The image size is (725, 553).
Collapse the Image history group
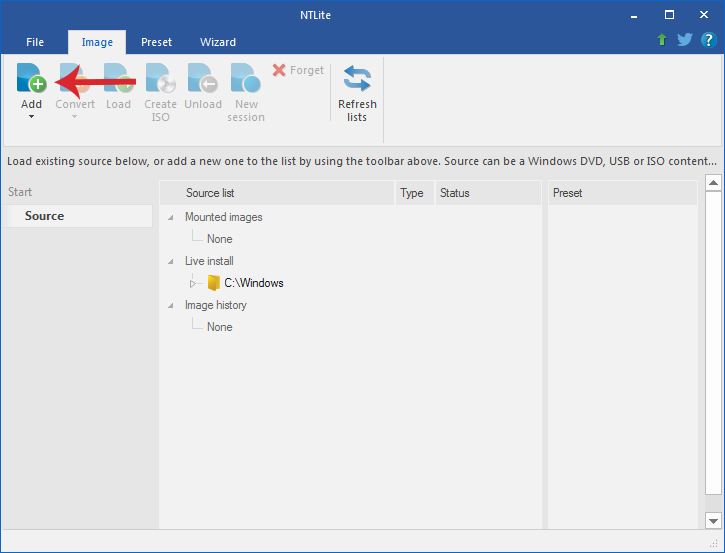[171, 306]
